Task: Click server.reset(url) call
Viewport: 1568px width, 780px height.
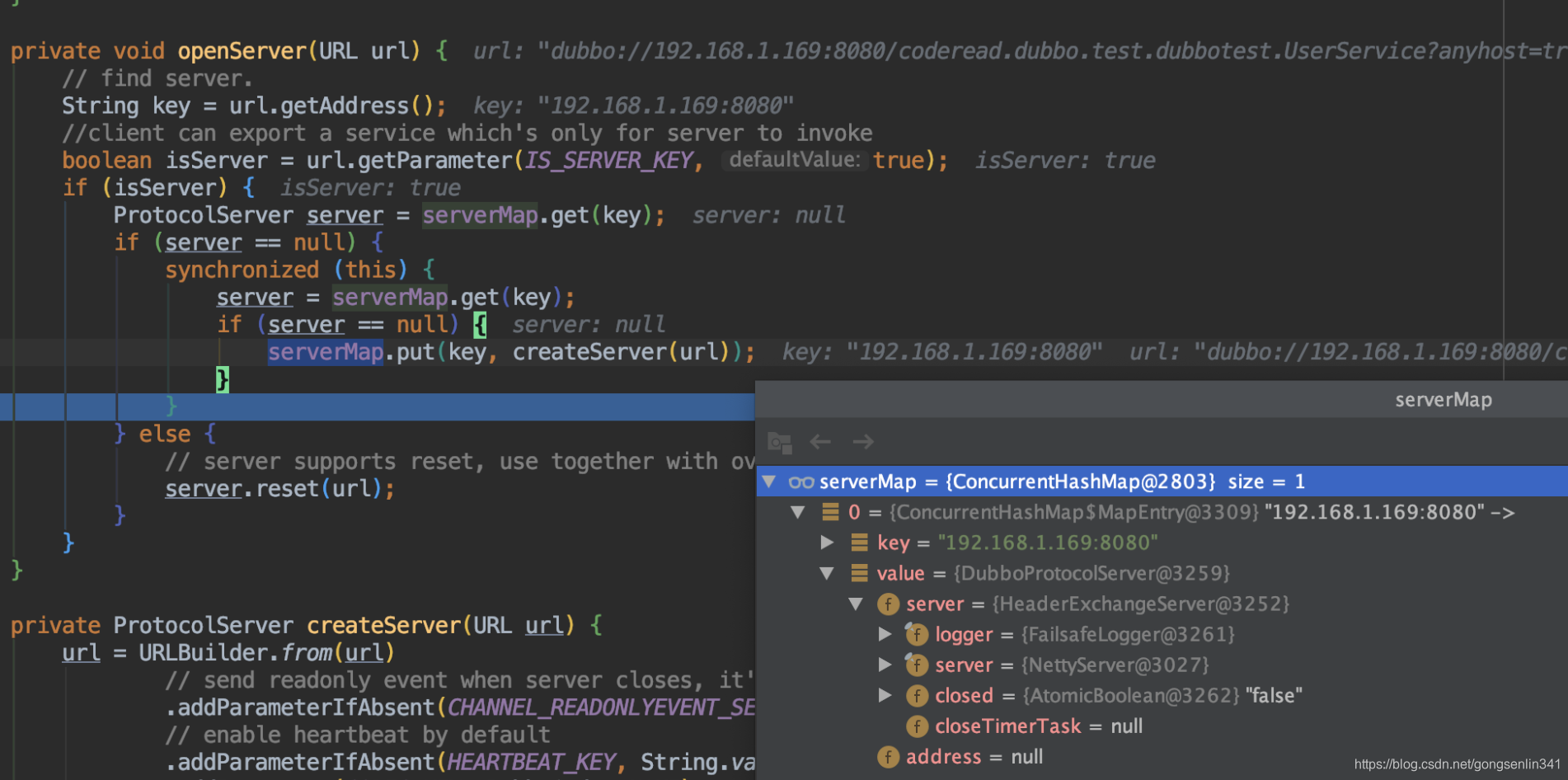Action: (x=273, y=488)
